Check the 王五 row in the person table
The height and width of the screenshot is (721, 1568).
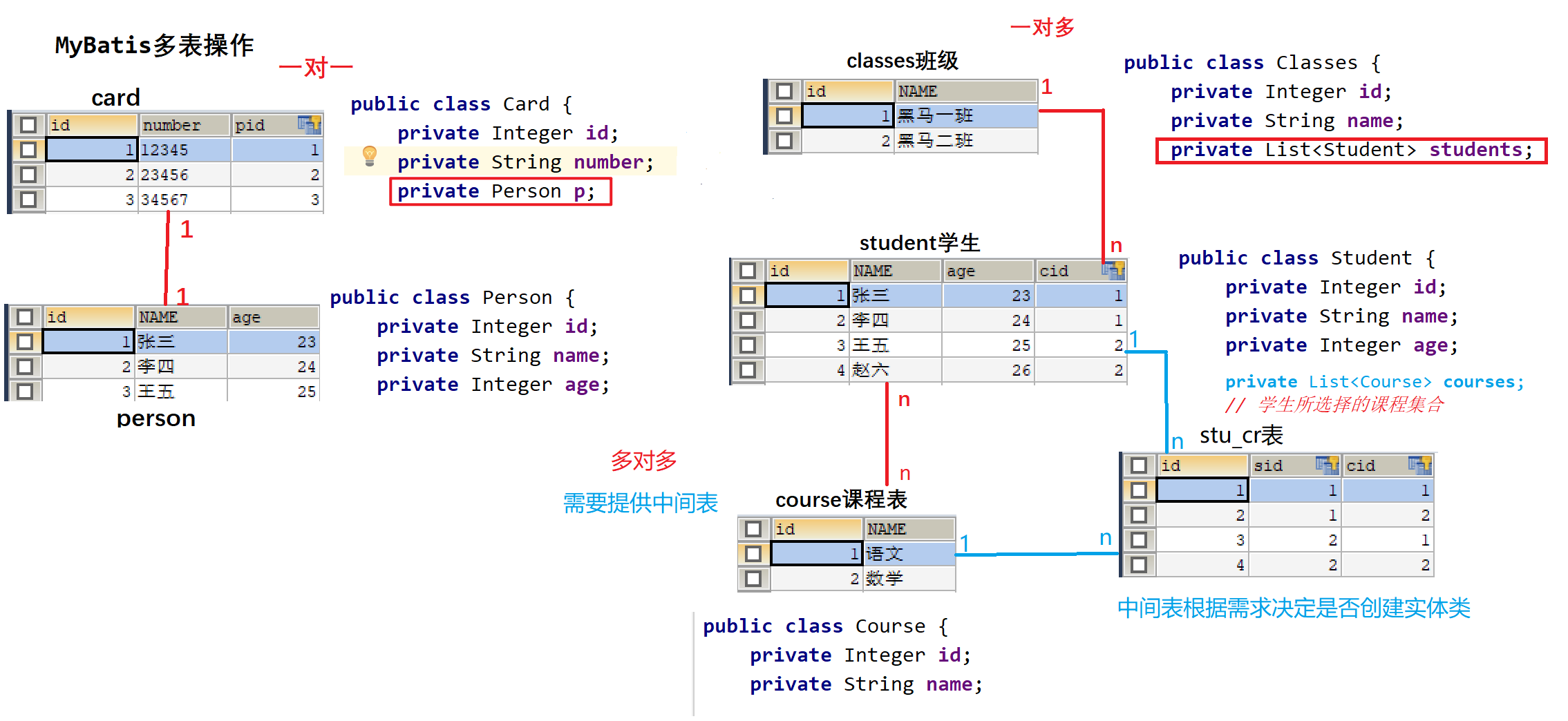[x=25, y=392]
